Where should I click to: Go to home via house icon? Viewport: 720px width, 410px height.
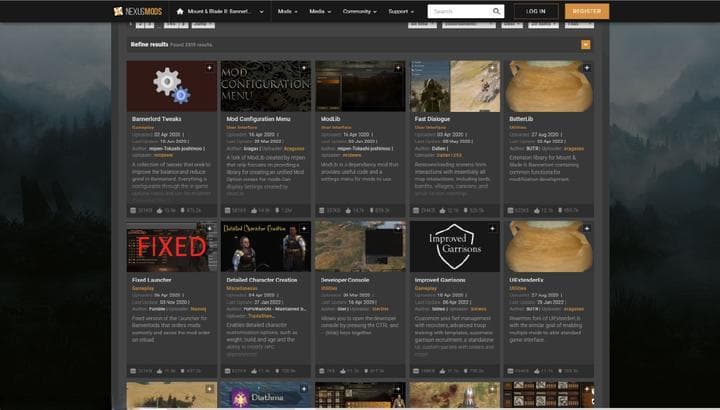tap(180, 11)
